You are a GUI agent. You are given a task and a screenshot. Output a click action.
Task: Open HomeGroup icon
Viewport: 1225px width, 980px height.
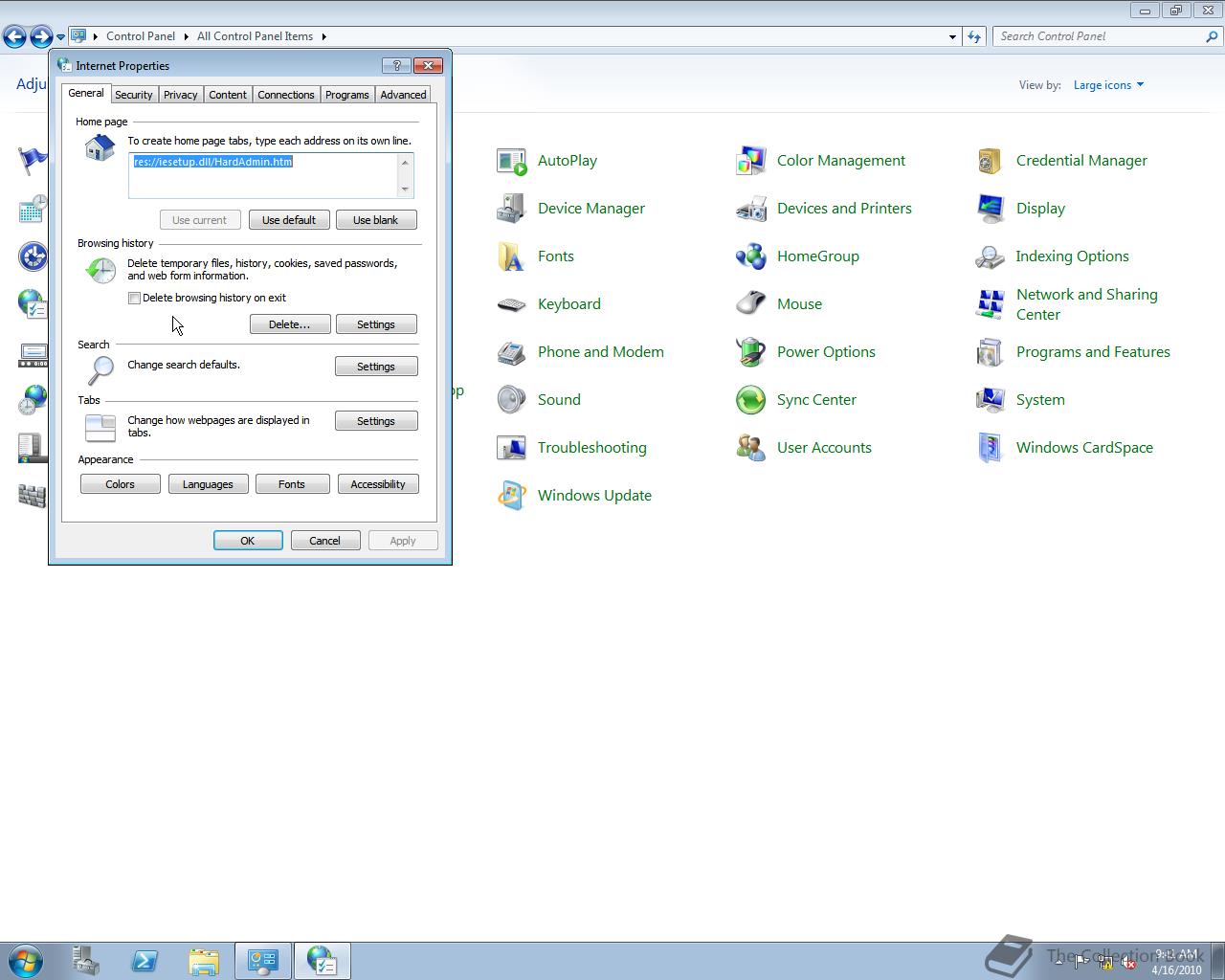coord(751,256)
